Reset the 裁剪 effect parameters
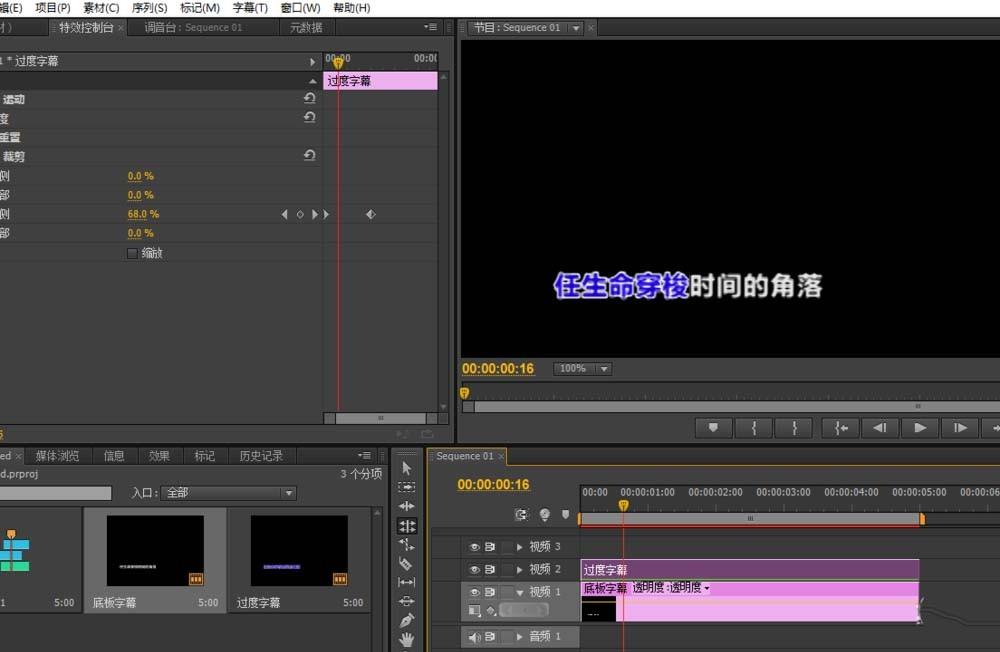The width and height of the screenshot is (1000, 652). (x=310, y=155)
